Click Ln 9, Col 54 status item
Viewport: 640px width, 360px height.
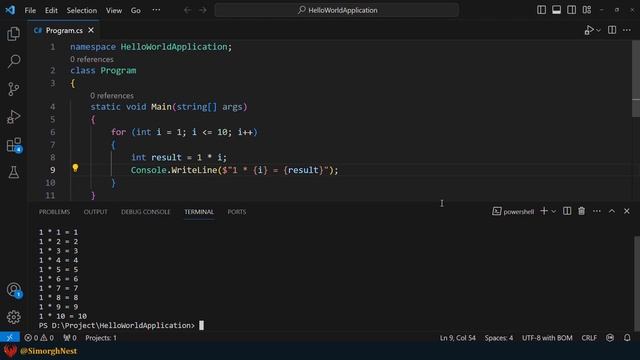click(x=458, y=338)
